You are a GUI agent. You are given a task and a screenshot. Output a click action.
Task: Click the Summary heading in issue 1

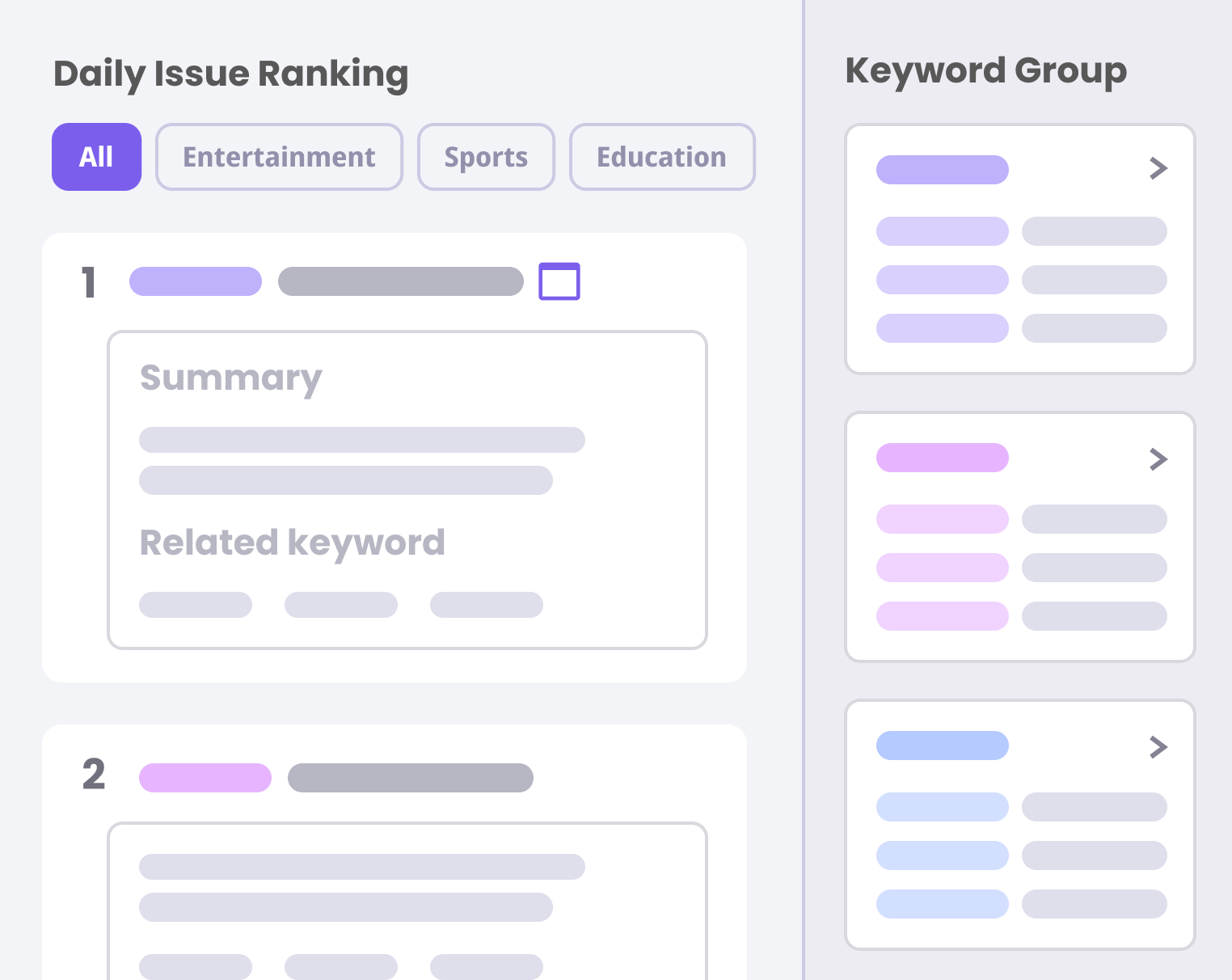231,378
